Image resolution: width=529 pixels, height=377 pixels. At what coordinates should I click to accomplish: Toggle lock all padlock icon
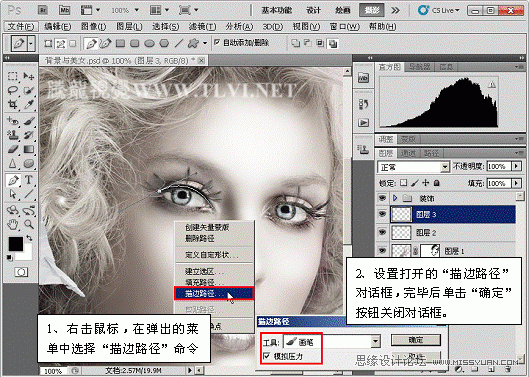coord(437,183)
